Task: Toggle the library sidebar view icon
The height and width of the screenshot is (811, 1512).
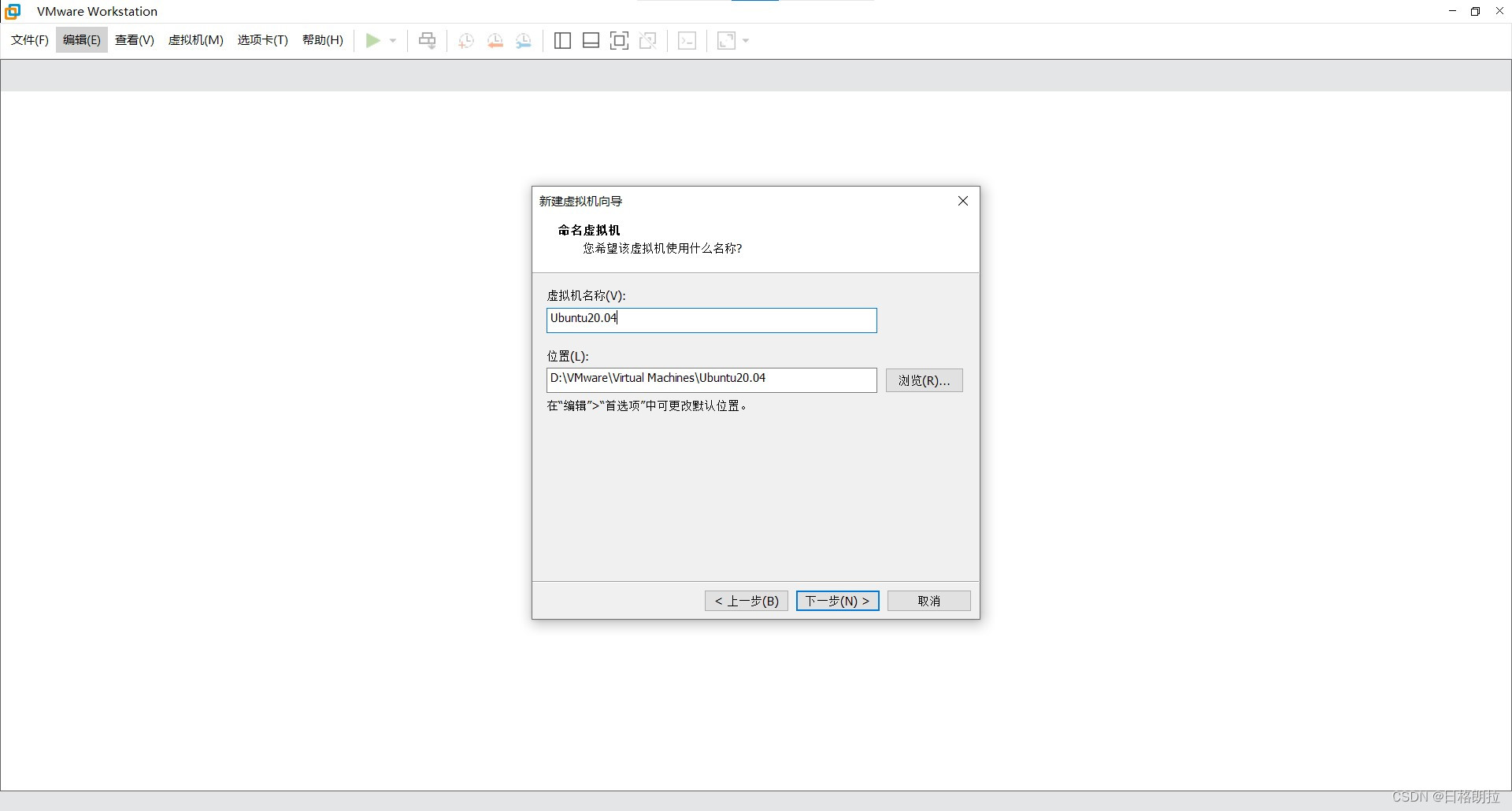Action: pos(562,40)
